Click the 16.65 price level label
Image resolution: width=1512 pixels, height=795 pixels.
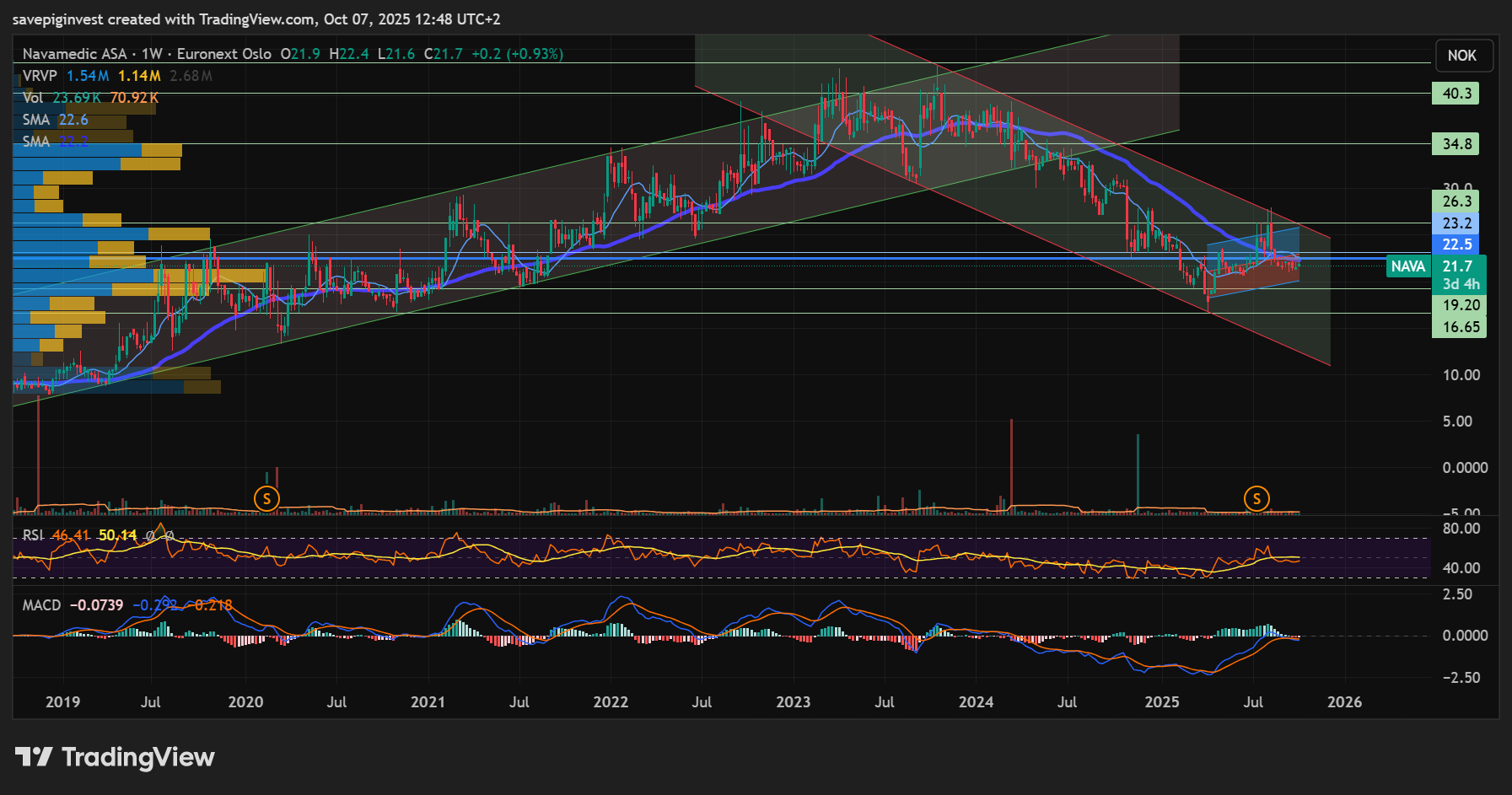[x=1460, y=327]
